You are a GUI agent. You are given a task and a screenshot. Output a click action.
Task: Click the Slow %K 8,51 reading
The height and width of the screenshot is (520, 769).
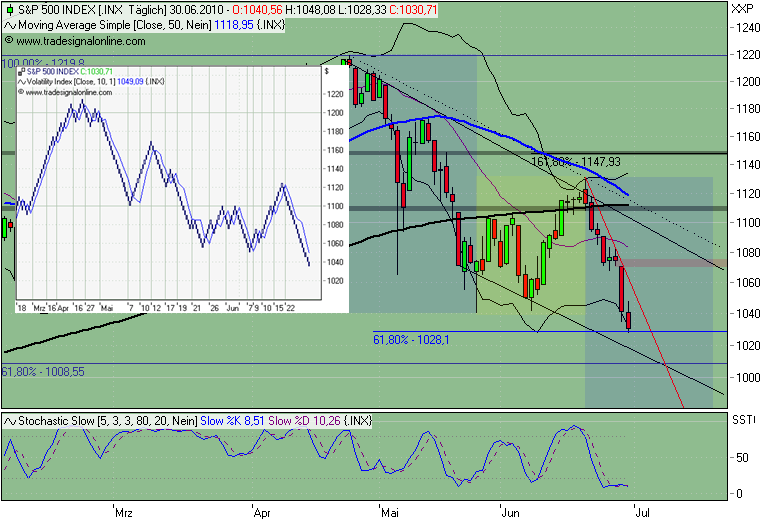tap(232, 421)
